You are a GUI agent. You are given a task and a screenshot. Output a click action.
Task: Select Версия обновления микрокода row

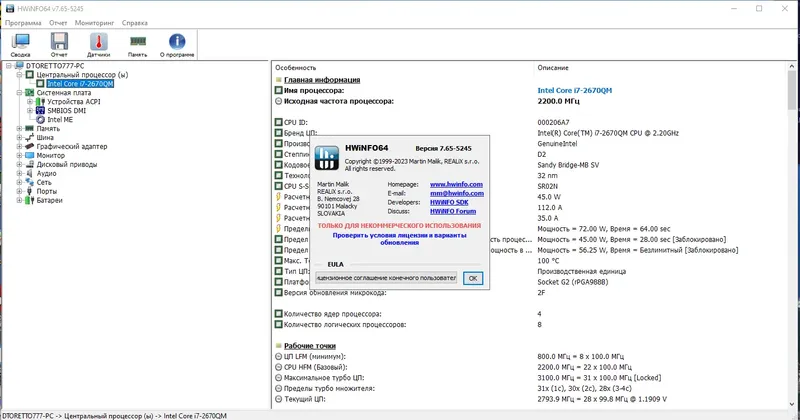click(x=530, y=293)
